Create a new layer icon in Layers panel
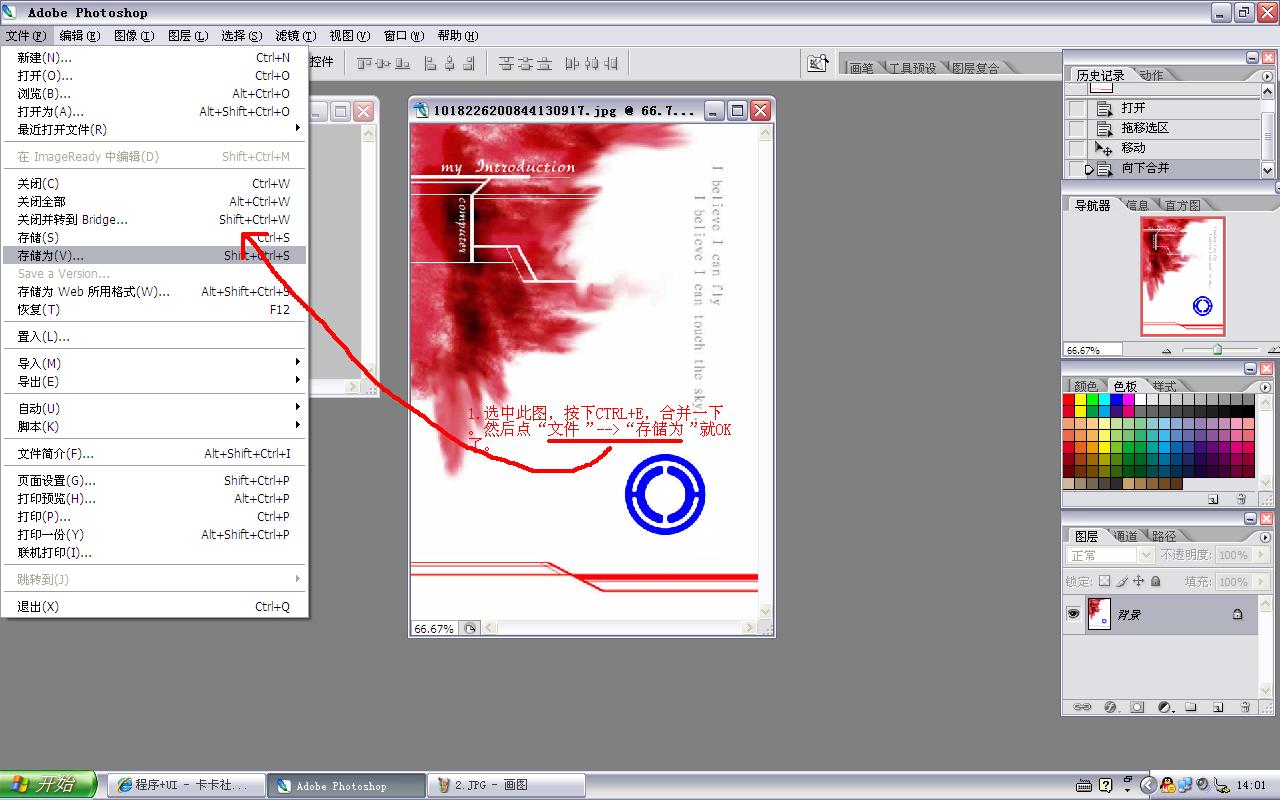The height and width of the screenshot is (800, 1280). coord(1218,706)
